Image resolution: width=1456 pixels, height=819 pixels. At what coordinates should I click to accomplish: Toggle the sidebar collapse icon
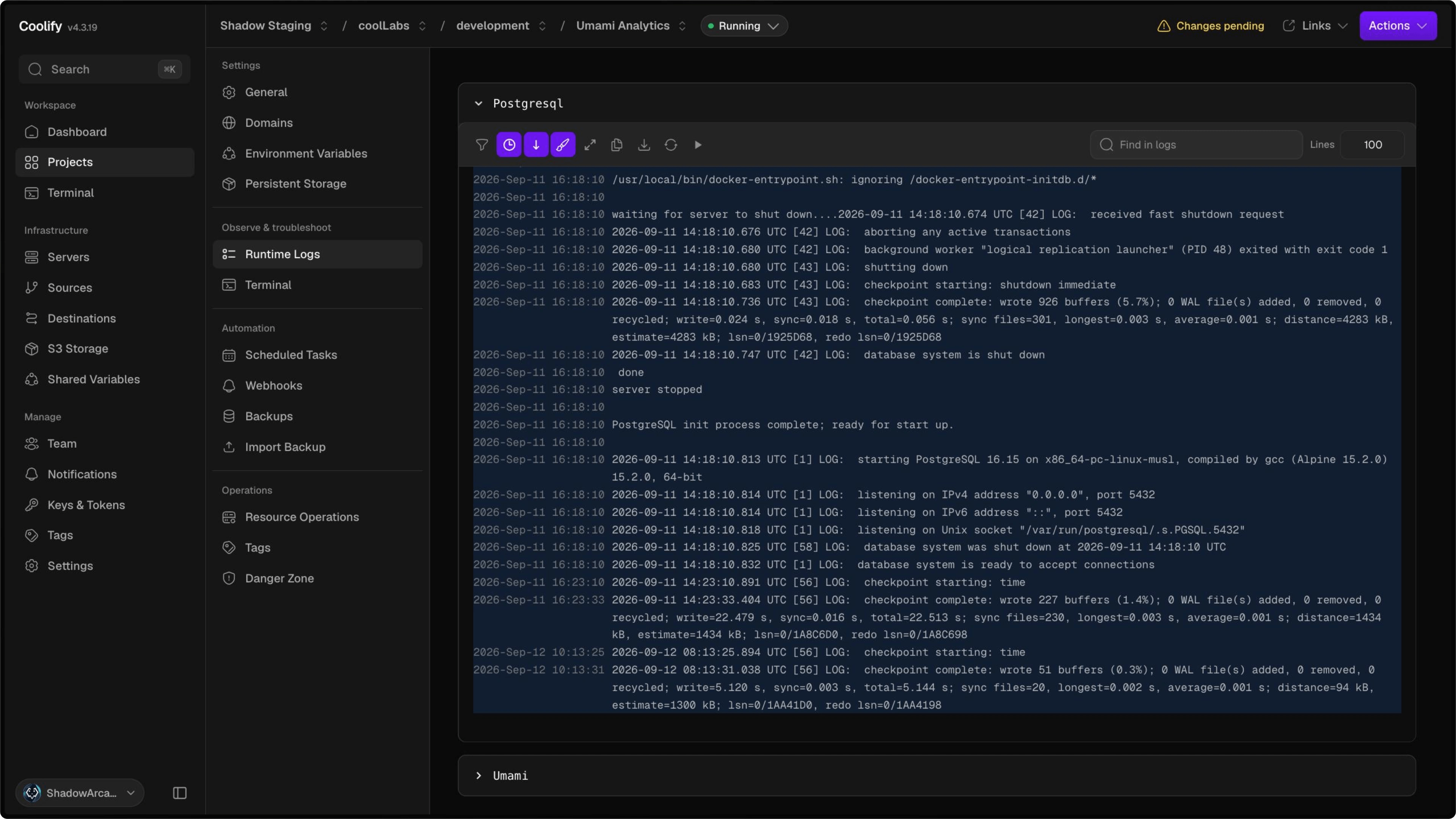[x=180, y=793]
